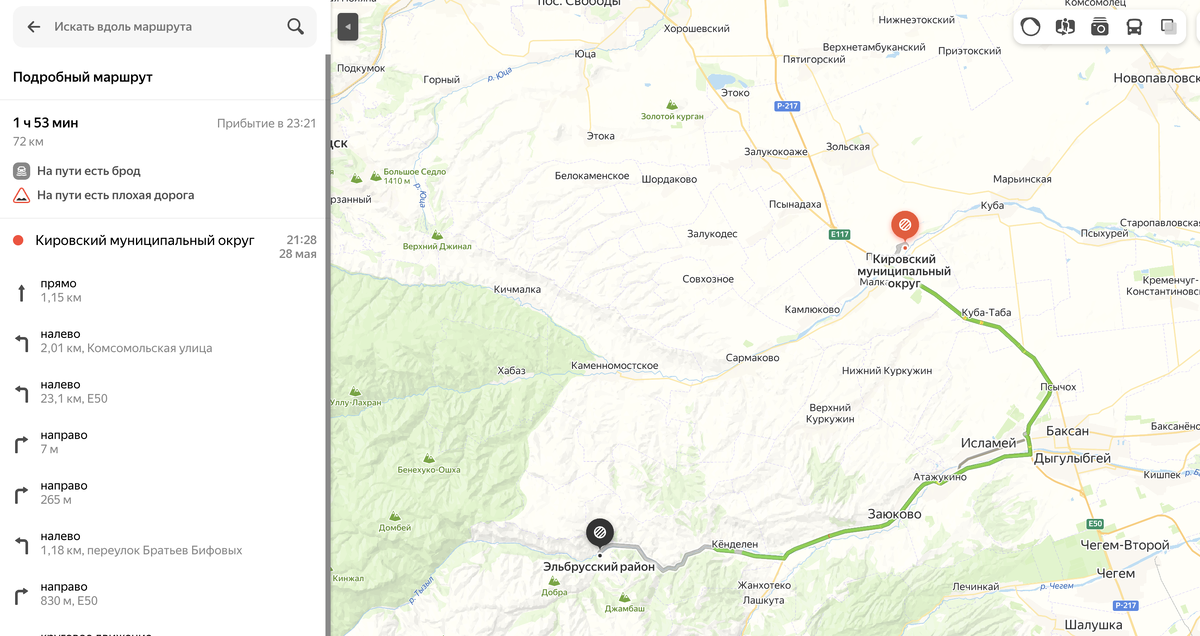The height and width of the screenshot is (636, 1200).
Task: Click the Золотой курган mountain icon
Action: (x=671, y=104)
